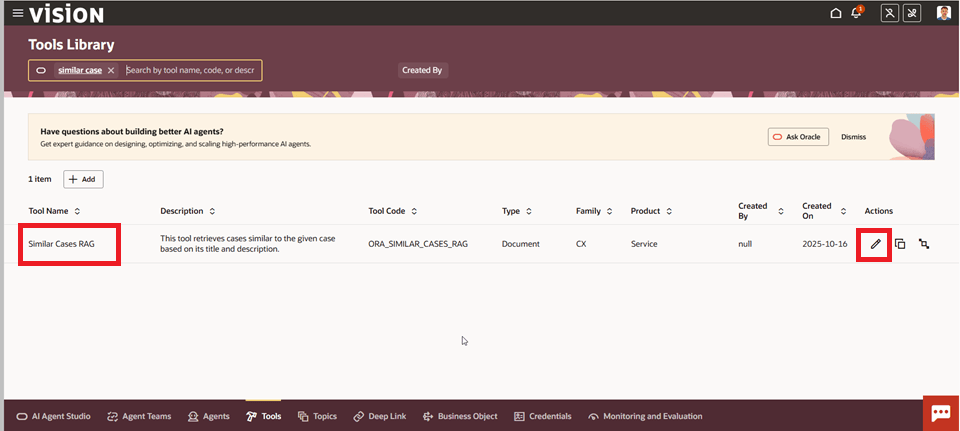Sort by Description column
Image resolution: width=960 pixels, height=431 pixels.
pyautogui.click(x=212, y=211)
